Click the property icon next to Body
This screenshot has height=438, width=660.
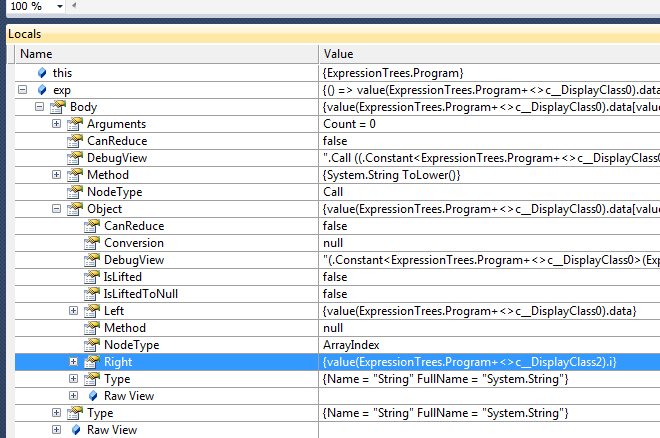coord(58,107)
